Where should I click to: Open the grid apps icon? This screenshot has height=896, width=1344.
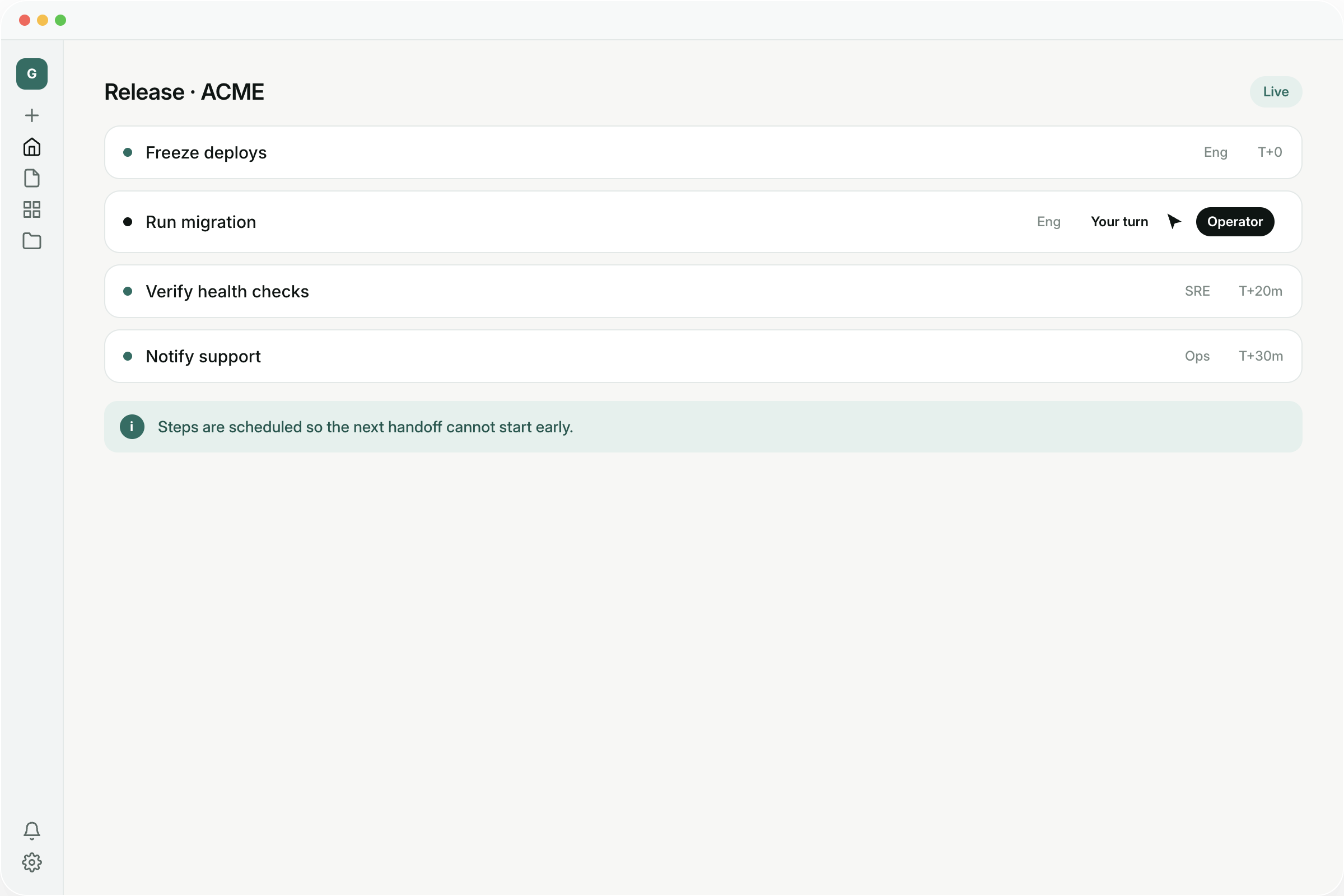[x=32, y=209]
